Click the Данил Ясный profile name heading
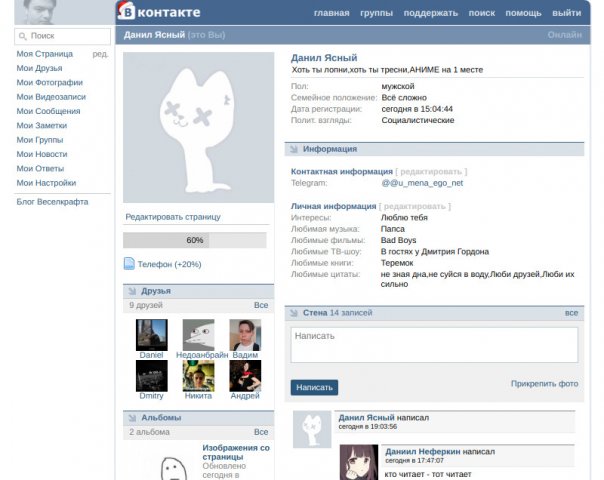This screenshot has width=604, height=480. (x=324, y=58)
